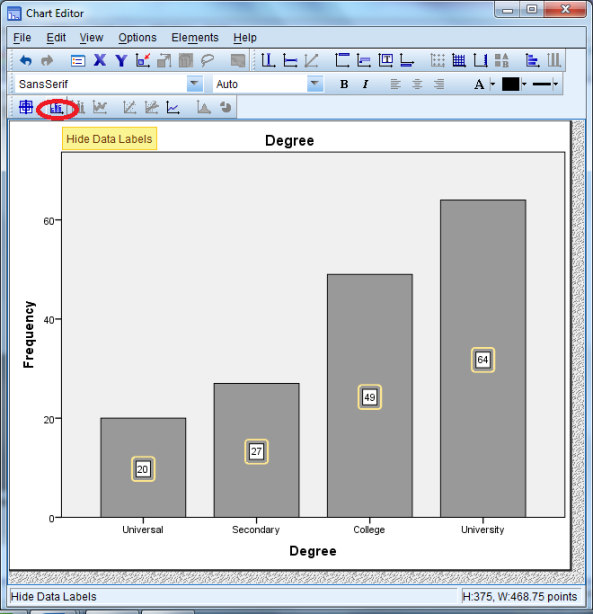Click the black fill color swatch

tap(510, 84)
